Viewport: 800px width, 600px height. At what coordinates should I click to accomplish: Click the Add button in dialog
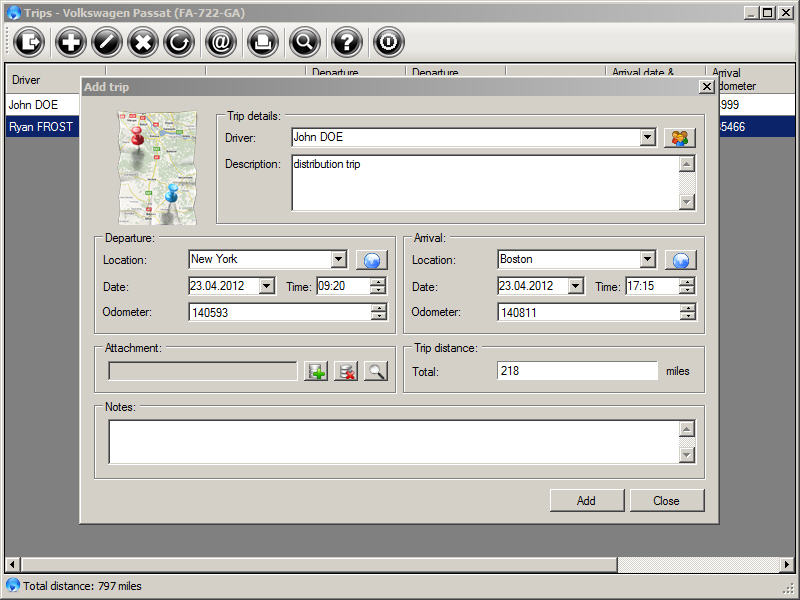[x=586, y=501]
